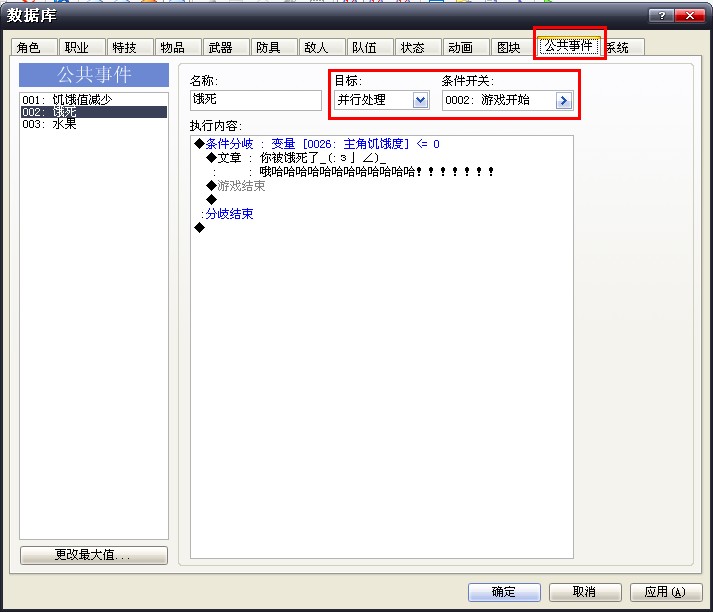Switch to the 敌人 tab
Image resolution: width=713 pixels, height=612 pixels.
pyautogui.click(x=322, y=47)
